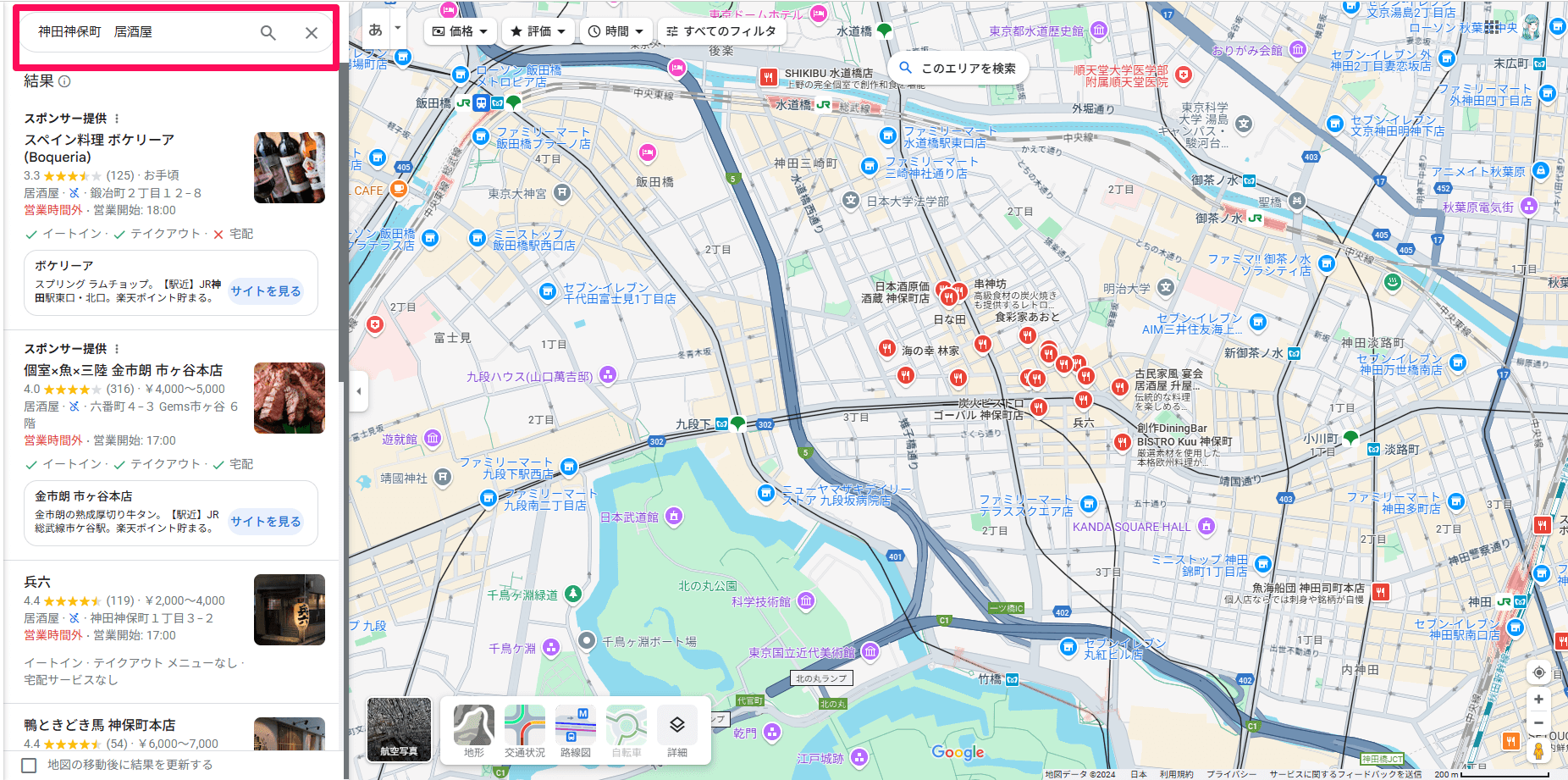Open Street View Pegman
Viewport: 1568px width, 780px height.
pyautogui.click(x=1538, y=750)
